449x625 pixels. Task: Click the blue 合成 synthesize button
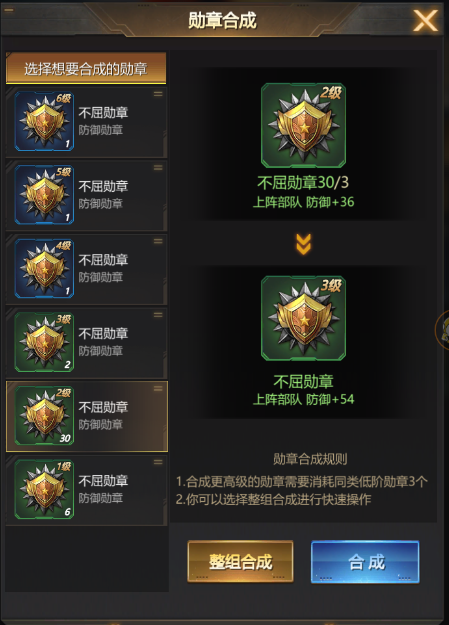pos(365,562)
